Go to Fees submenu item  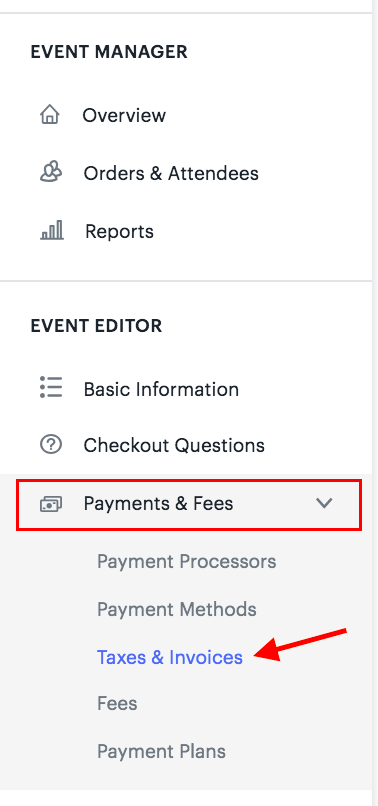(x=117, y=703)
